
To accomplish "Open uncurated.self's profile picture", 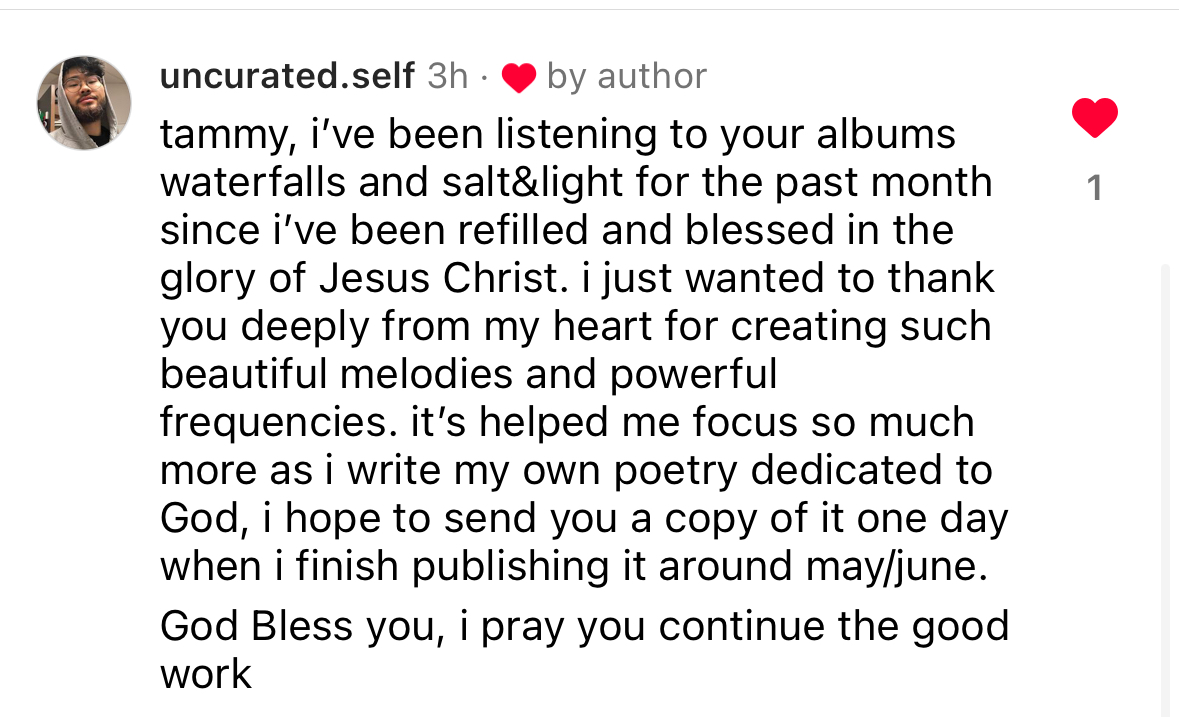I will (84, 102).
